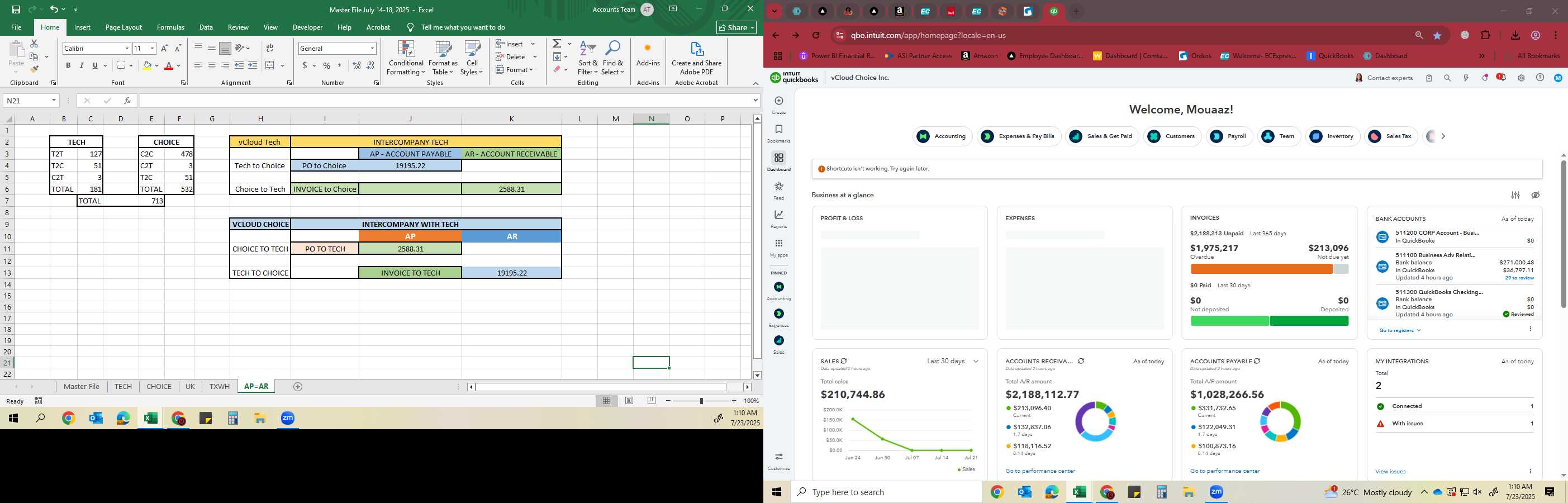This screenshot has height=503, width=1568.
Task: Open the Name Box dropdown arrow
Action: 54,101
